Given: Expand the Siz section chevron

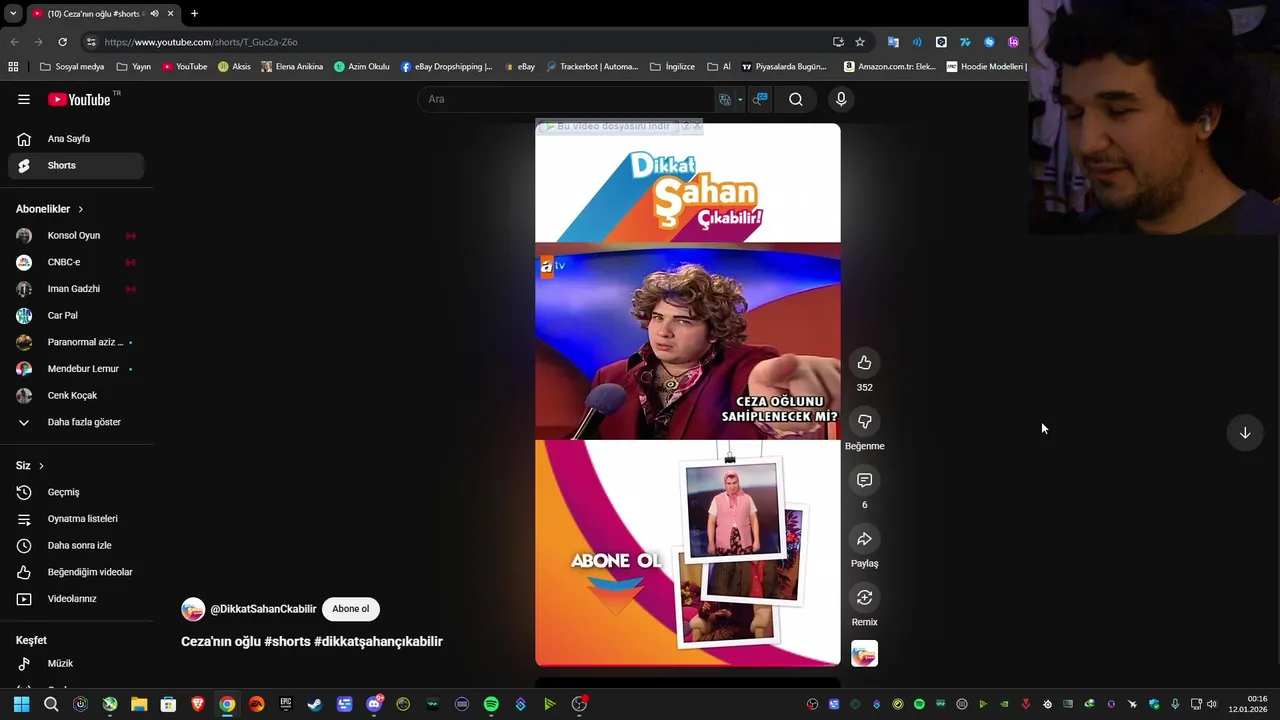Looking at the screenshot, I should (41, 466).
